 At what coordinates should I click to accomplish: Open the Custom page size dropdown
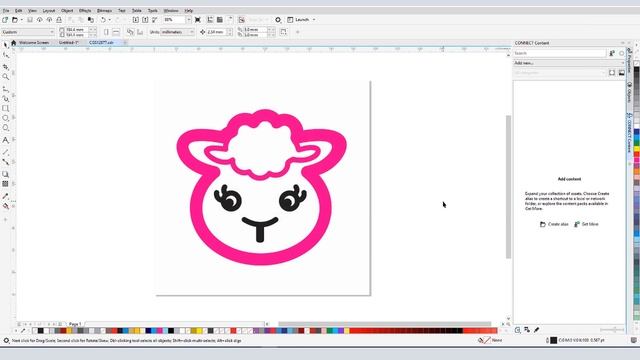click(28, 32)
